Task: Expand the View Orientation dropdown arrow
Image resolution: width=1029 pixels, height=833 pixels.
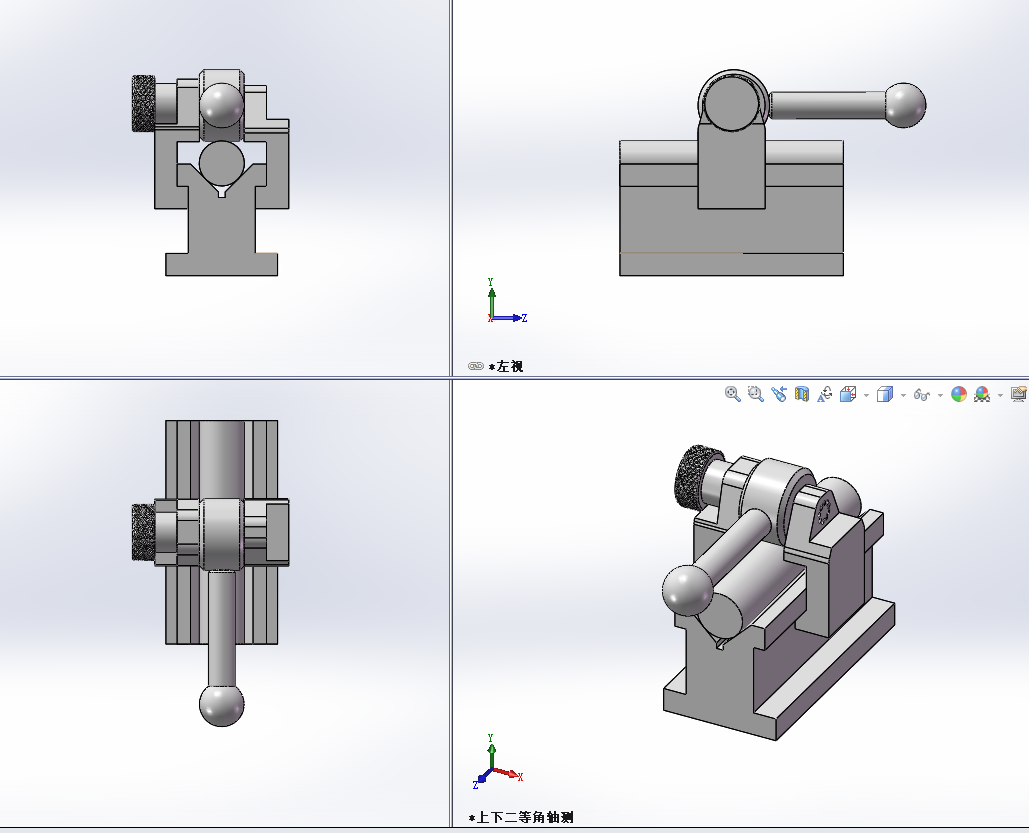Action: click(x=866, y=395)
